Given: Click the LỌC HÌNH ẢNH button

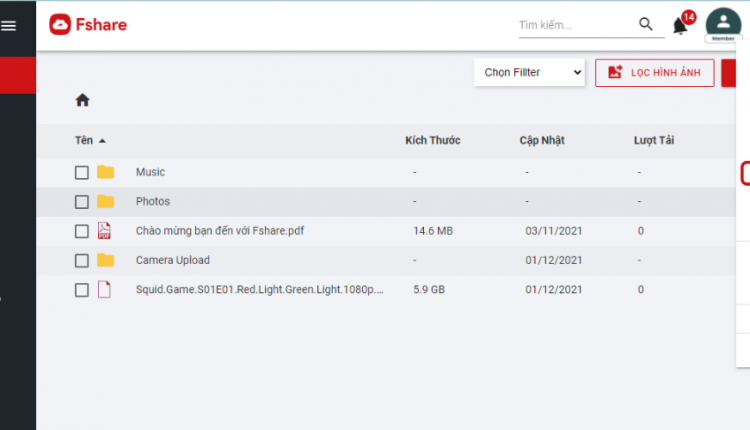Looking at the screenshot, I should (x=655, y=73).
